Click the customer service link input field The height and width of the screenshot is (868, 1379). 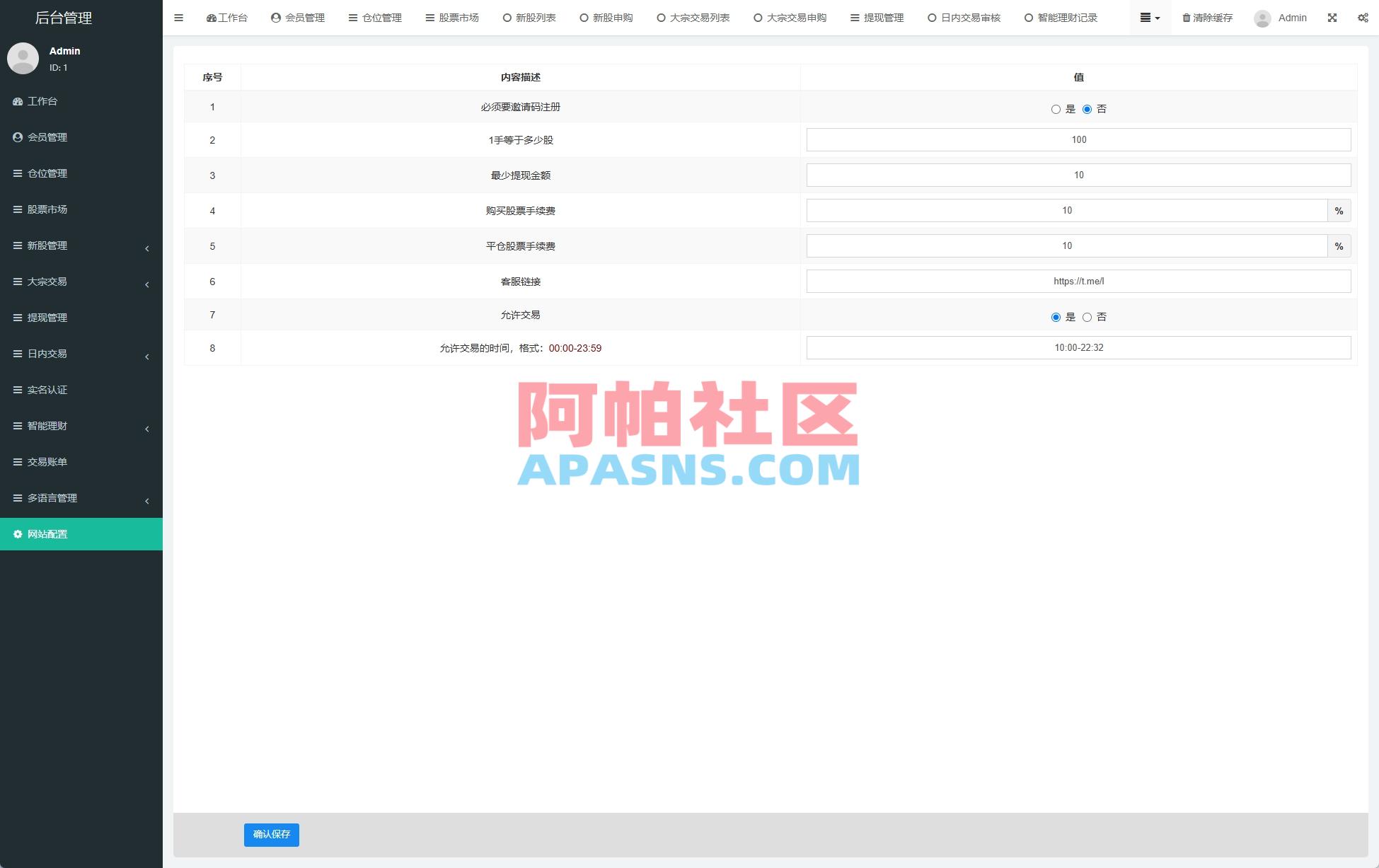pos(1078,281)
